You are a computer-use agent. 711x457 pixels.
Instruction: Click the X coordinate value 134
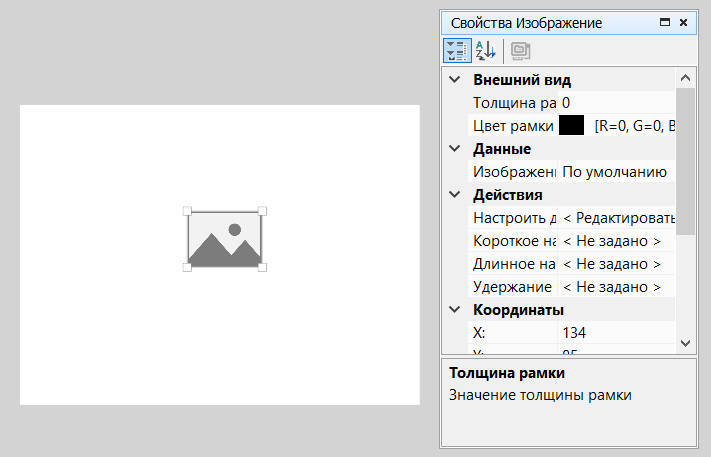[x=615, y=333]
